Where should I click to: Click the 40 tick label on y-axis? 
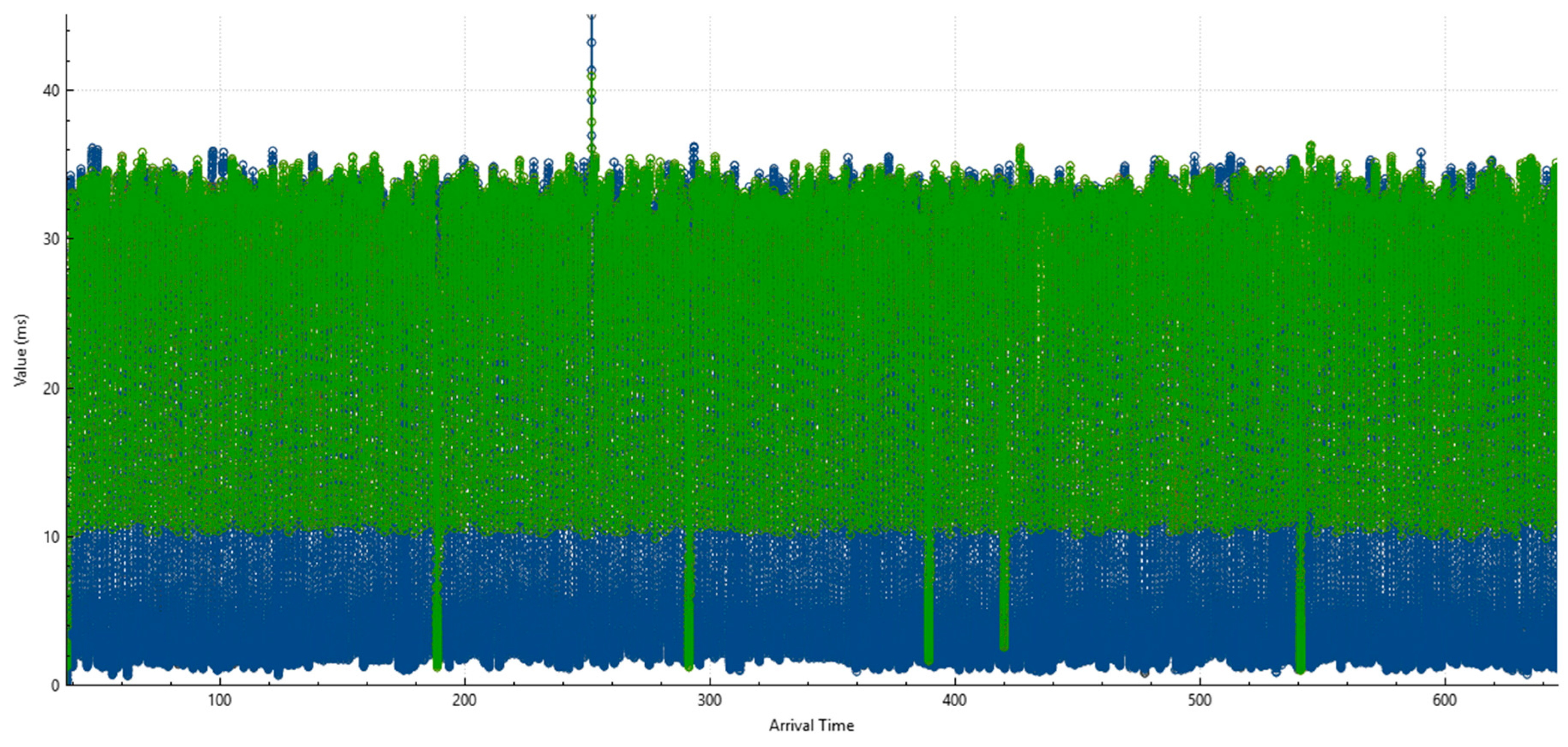(x=52, y=91)
